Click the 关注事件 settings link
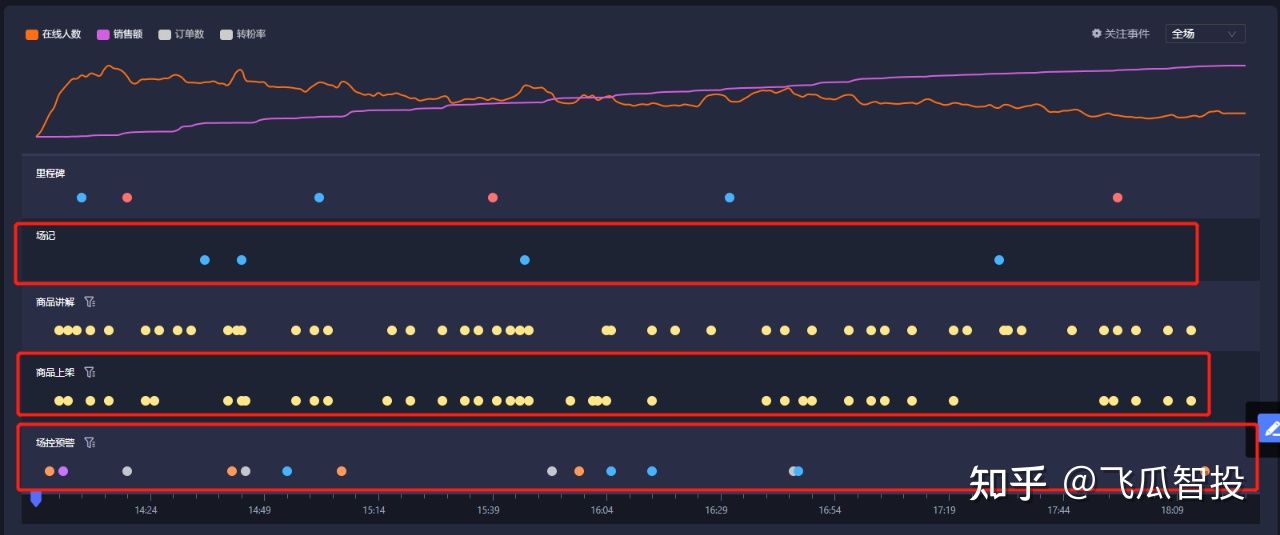Image resolution: width=1280 pixels, height=535 pixels. pyautogui.click(x=1126, y=34)
